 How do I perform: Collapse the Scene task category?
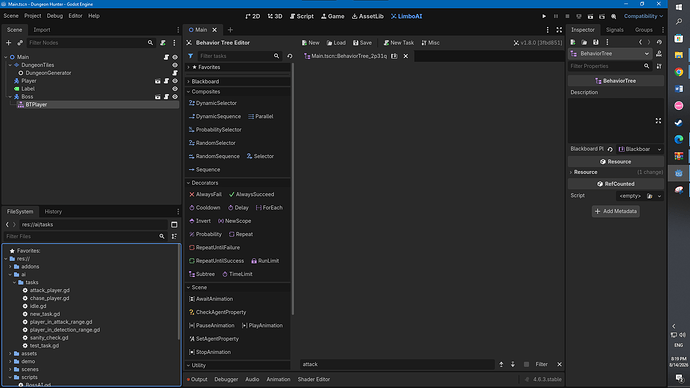pyautogui.click(x=238, y=287)
